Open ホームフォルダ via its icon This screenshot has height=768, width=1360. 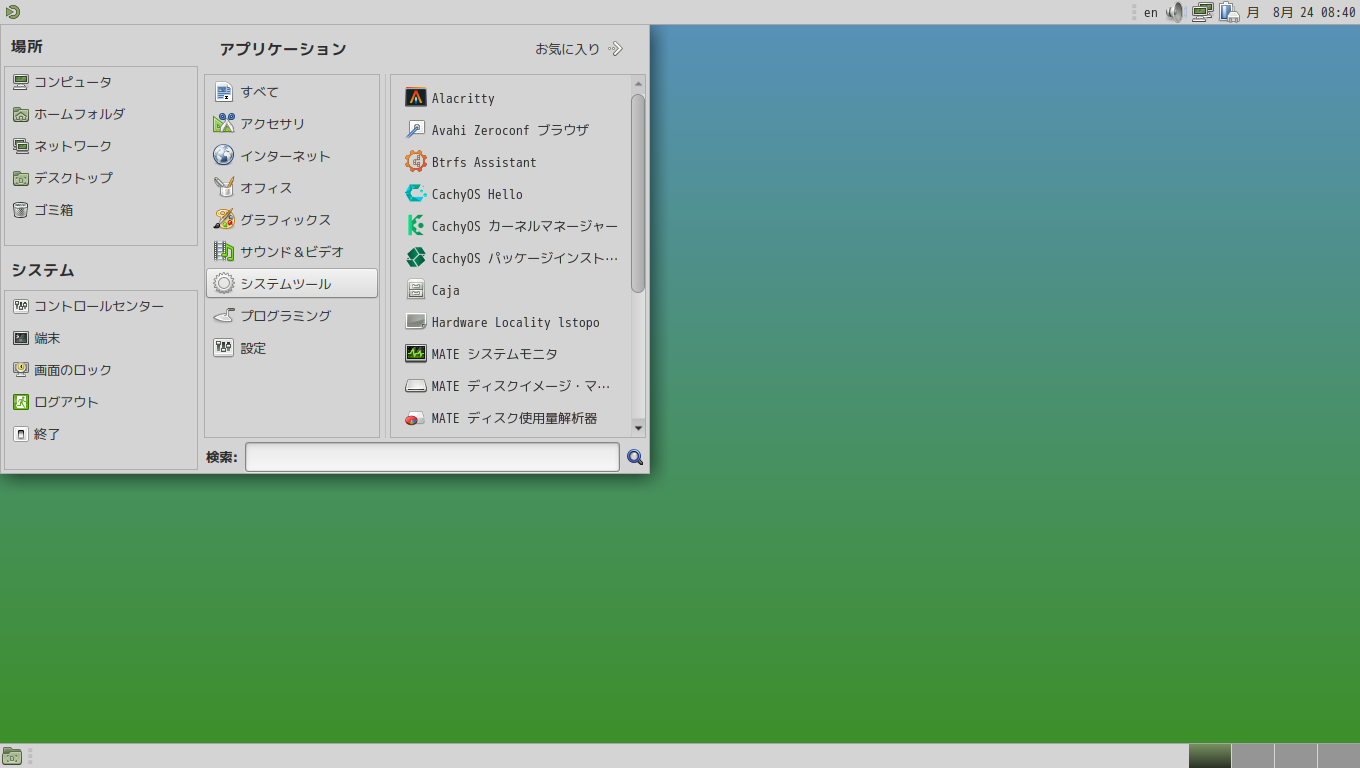pyautogui.click(x=21, y=114)
